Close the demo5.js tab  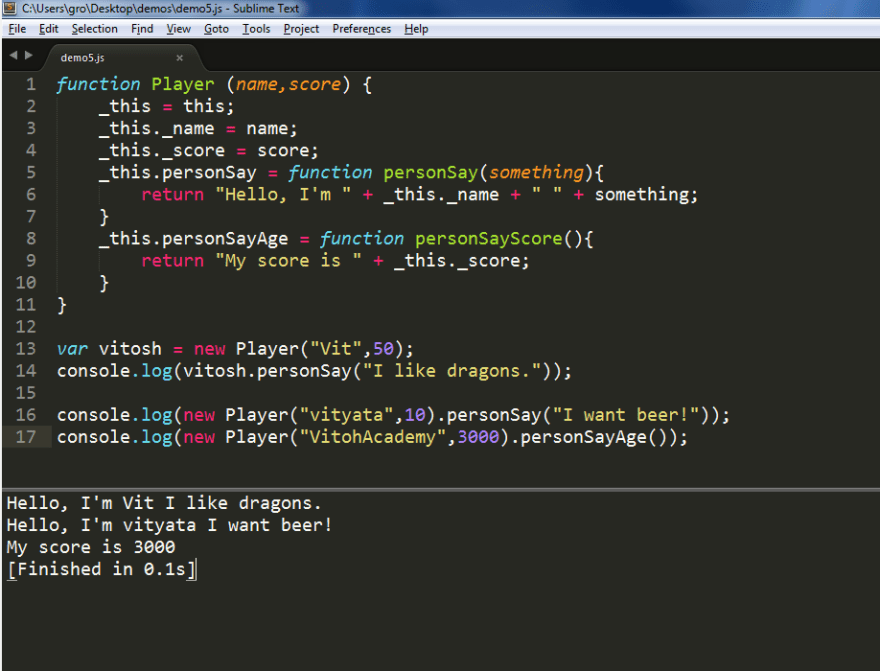(x=180, y=58)
